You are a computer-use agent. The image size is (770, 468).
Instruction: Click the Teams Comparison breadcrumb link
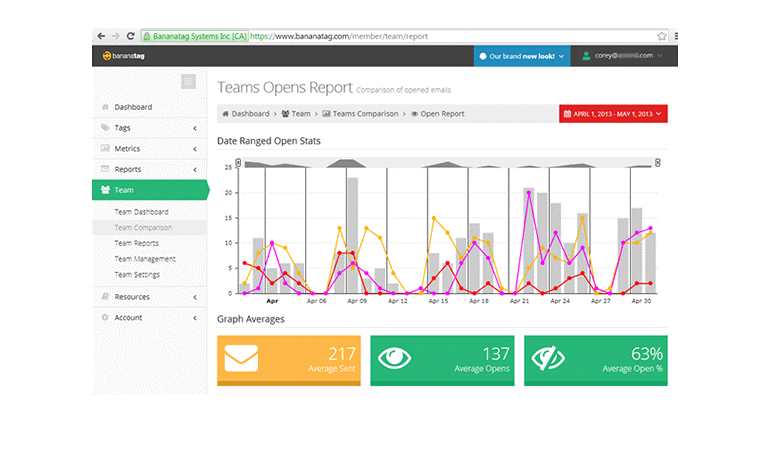(365, 114)
